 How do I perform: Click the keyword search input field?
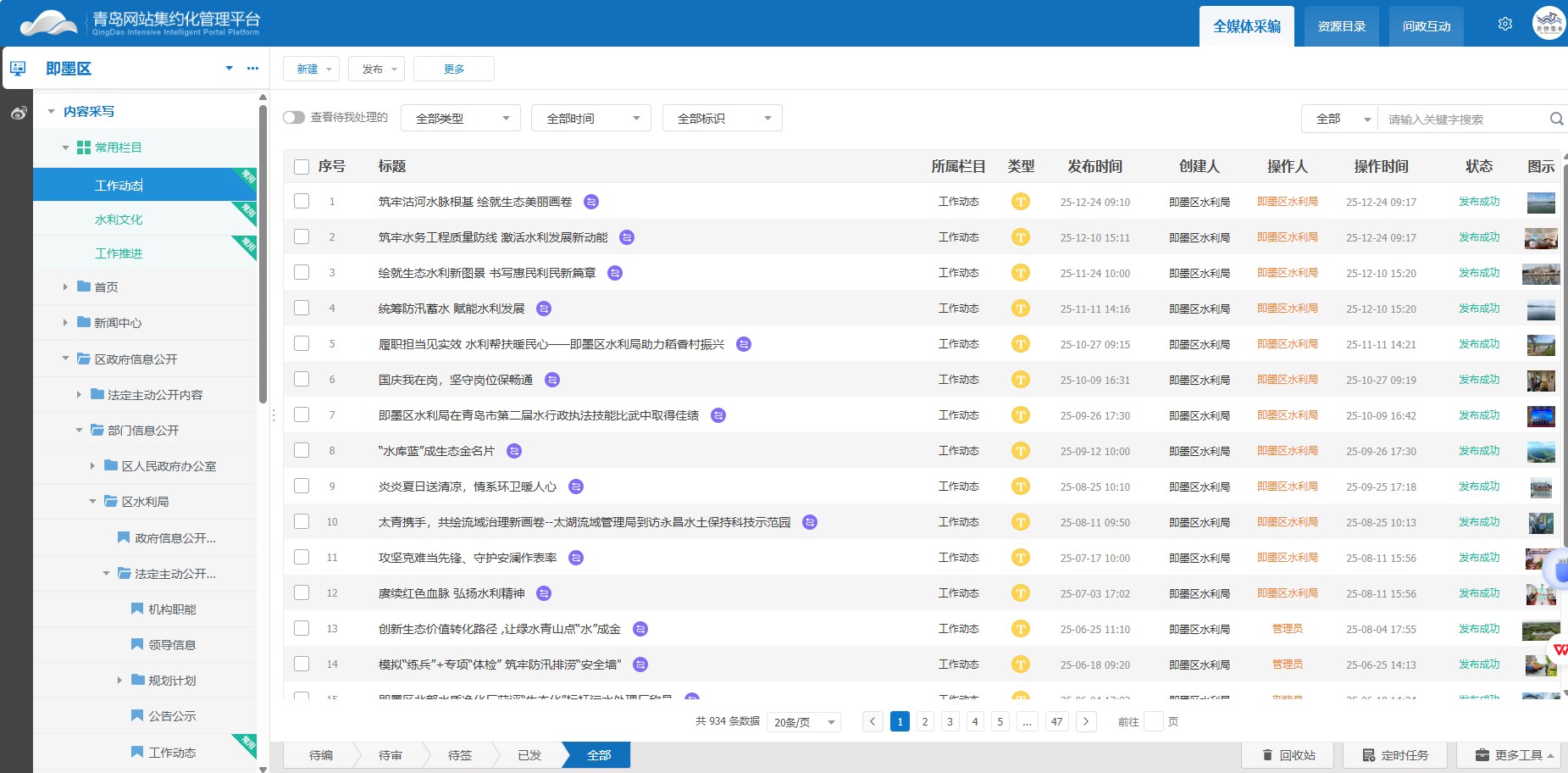pyautogui.click(x=1465, y=119)
